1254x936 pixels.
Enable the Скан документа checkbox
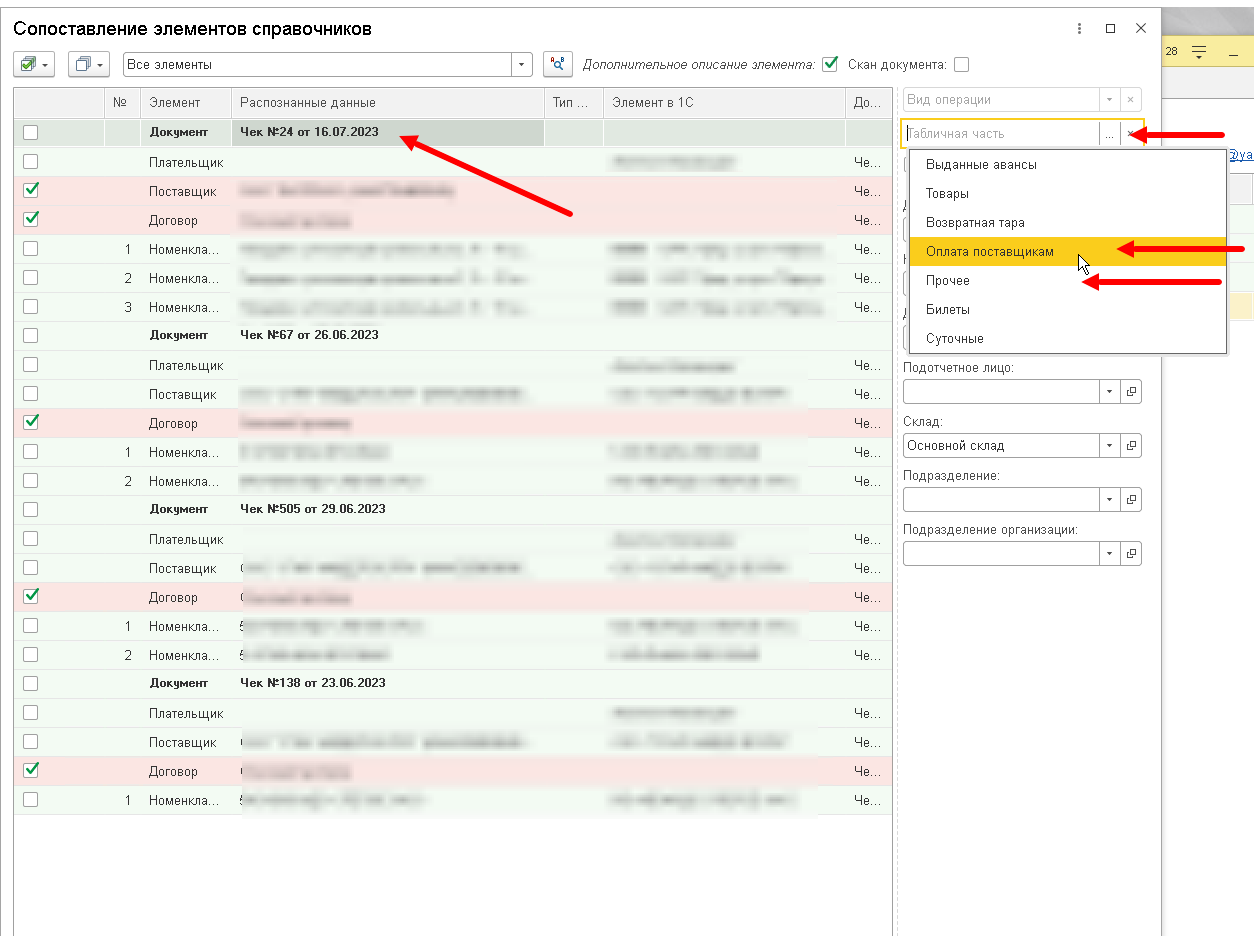click(961, 65)
